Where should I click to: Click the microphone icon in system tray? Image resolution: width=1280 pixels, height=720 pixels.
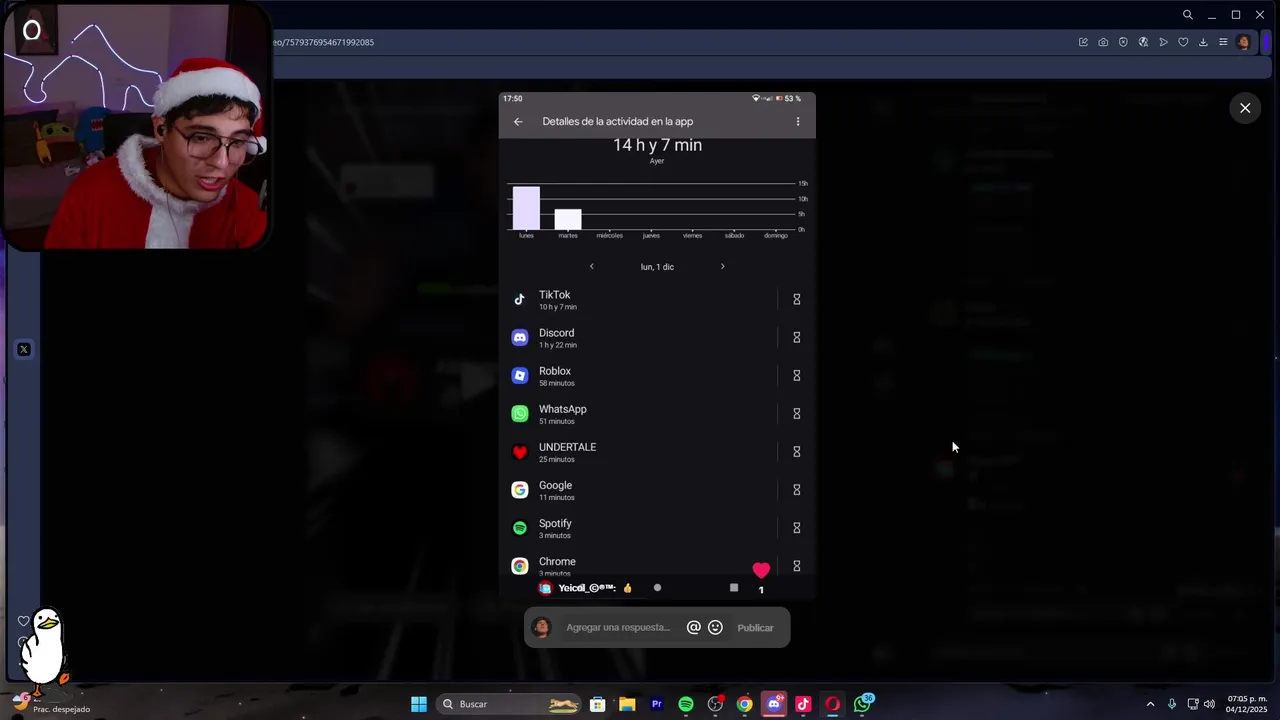(x=1172, y=704)
